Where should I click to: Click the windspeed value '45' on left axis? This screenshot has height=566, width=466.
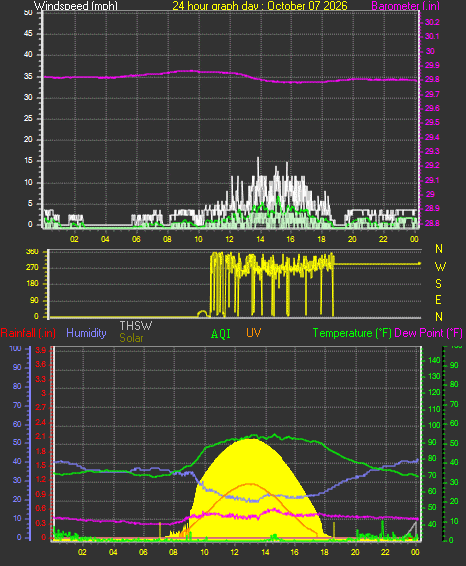28,34
